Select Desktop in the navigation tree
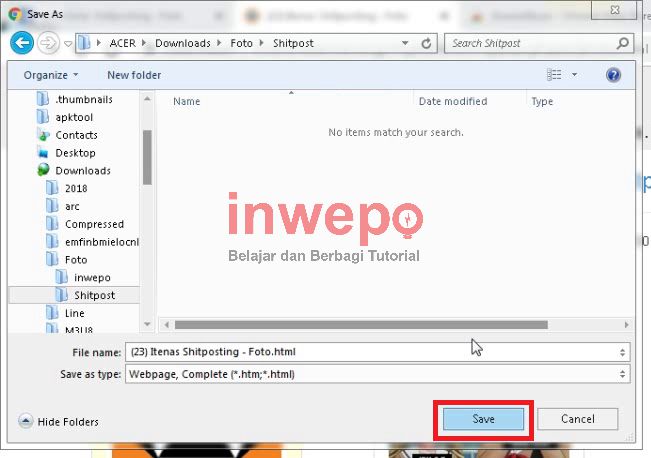 coord(76,153)
